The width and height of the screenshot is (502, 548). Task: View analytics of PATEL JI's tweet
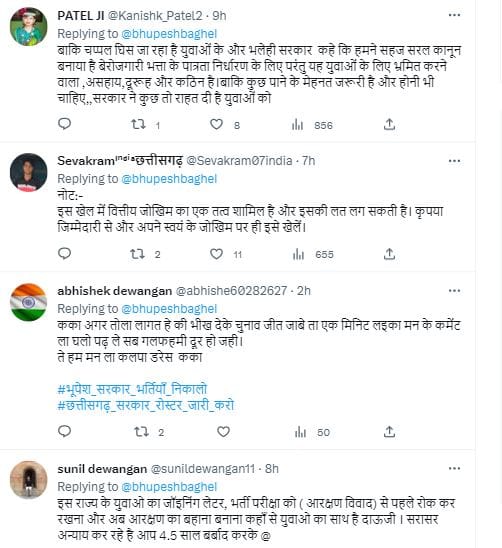[x=297, y=124]
